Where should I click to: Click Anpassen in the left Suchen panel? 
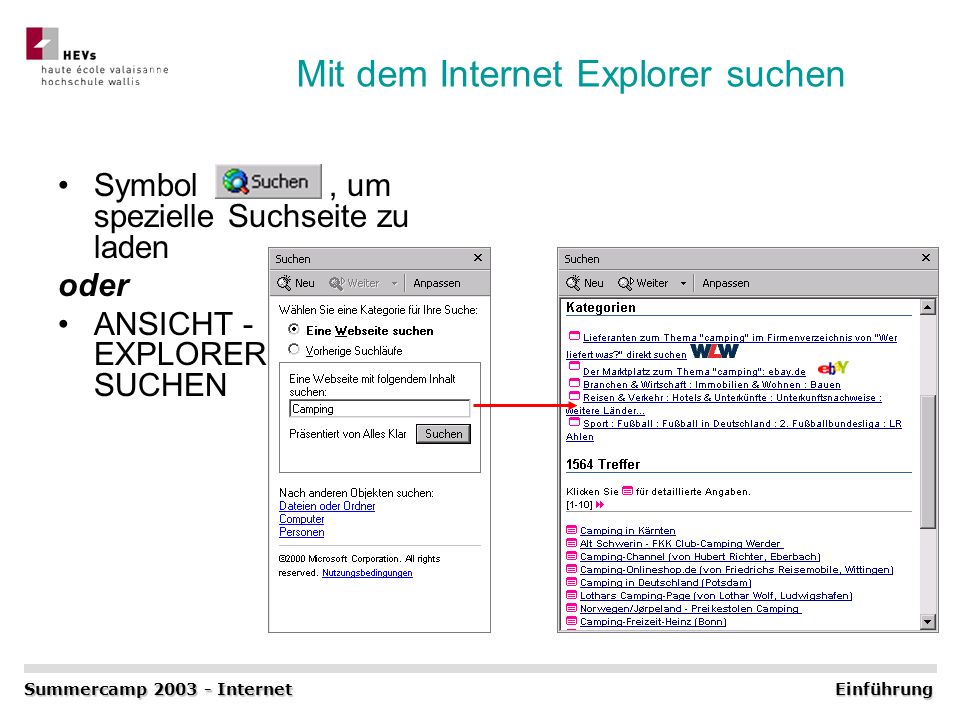[437, 283]
